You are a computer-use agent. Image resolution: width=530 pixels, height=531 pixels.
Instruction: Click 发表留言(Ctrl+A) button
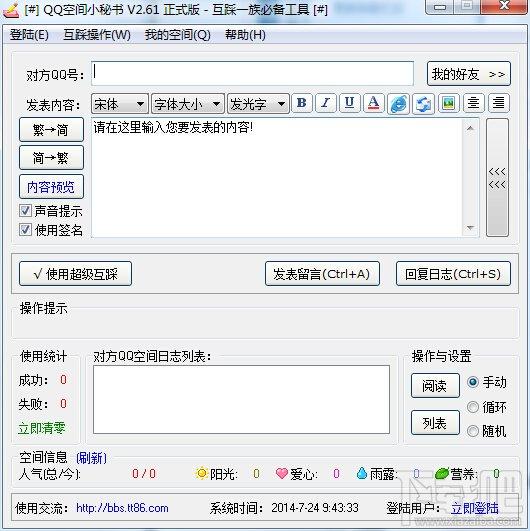[x=322, y=274]
